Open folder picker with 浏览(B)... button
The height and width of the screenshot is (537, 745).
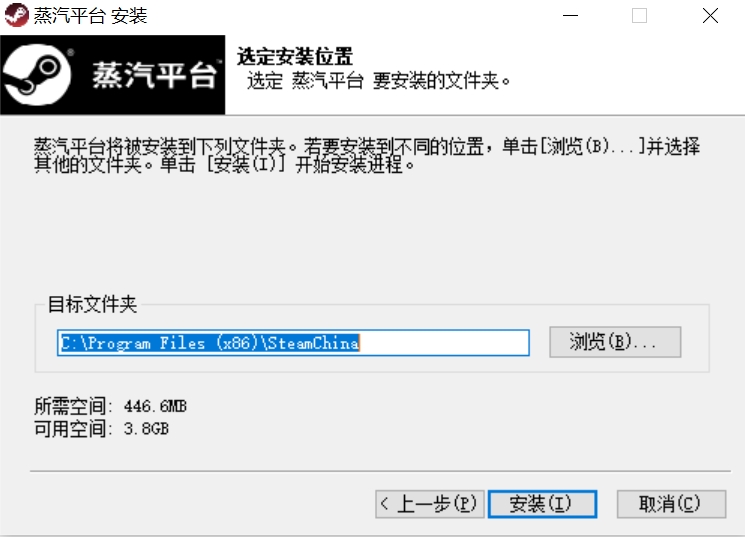pos(615,342)
